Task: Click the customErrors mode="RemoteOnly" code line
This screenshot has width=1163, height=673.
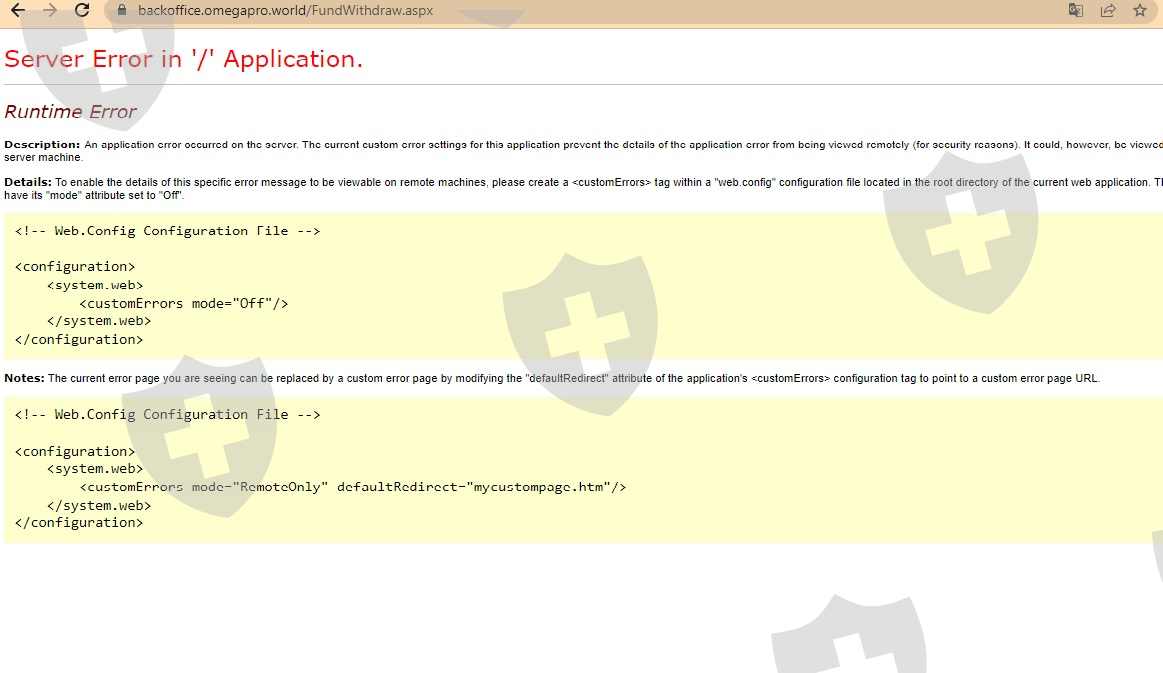Action: point(353,487)
